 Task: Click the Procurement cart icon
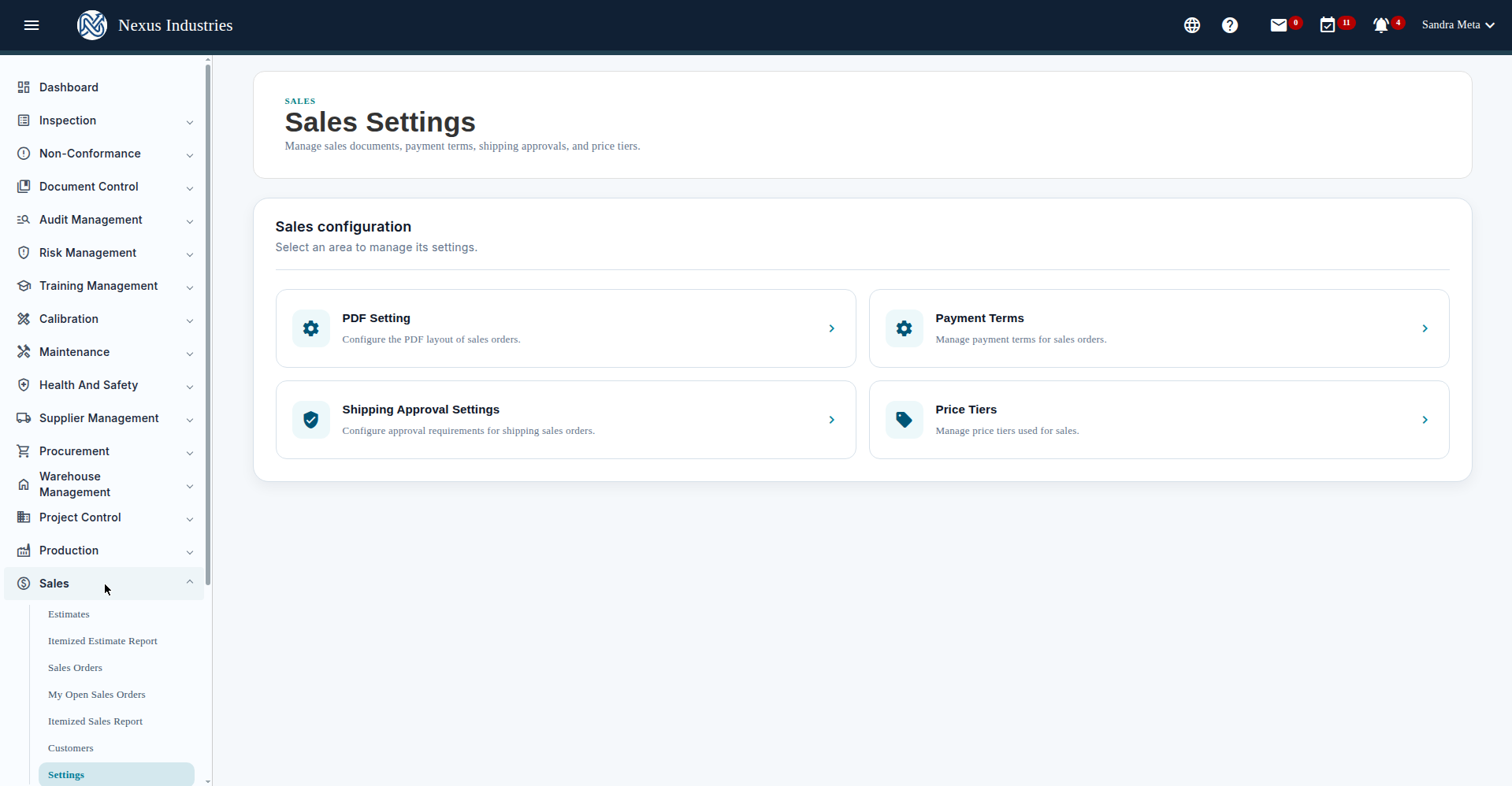click(x=24, y=451)
